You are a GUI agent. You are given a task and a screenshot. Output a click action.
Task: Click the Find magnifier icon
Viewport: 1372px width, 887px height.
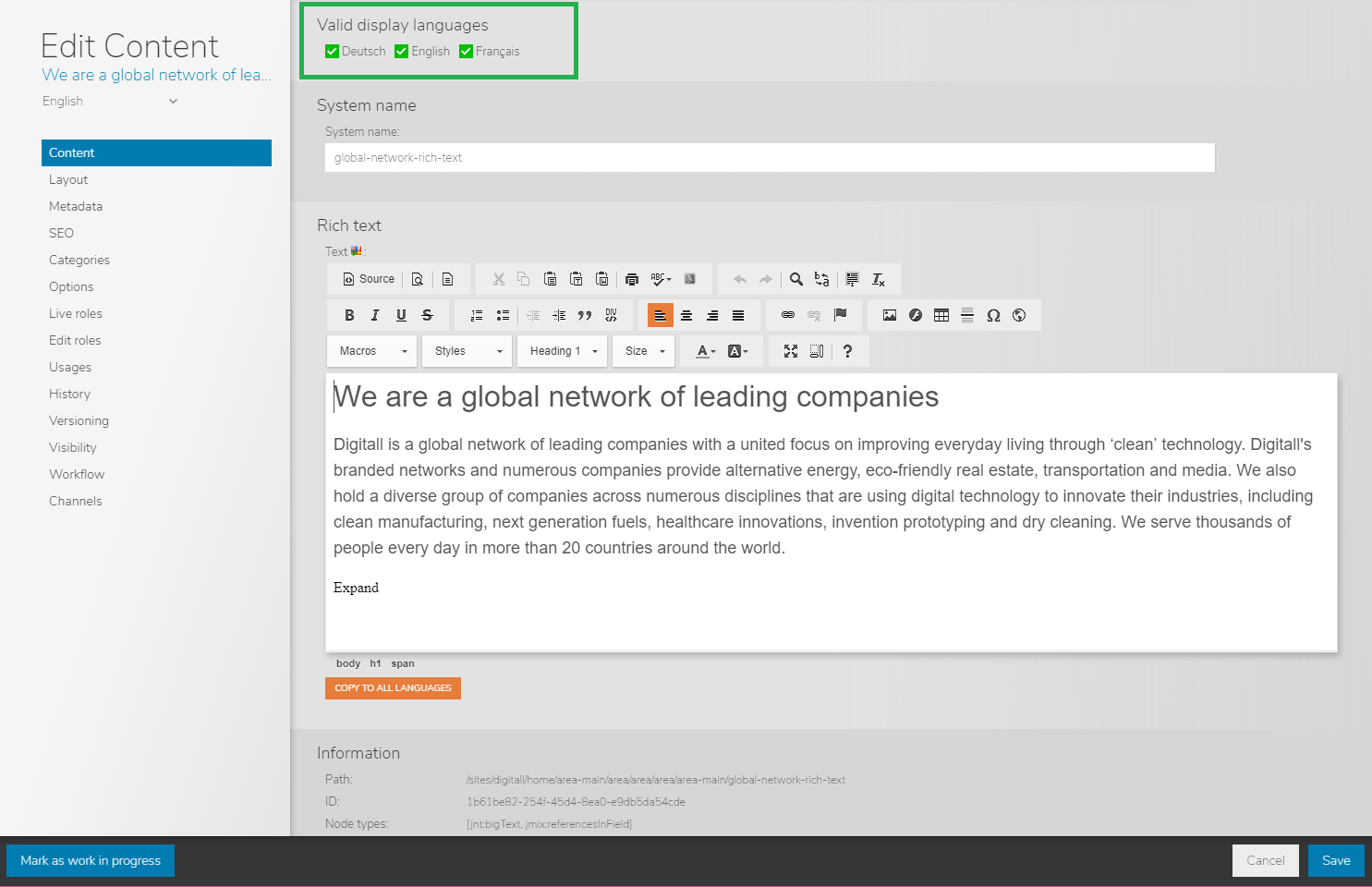[x=796, y=279]
